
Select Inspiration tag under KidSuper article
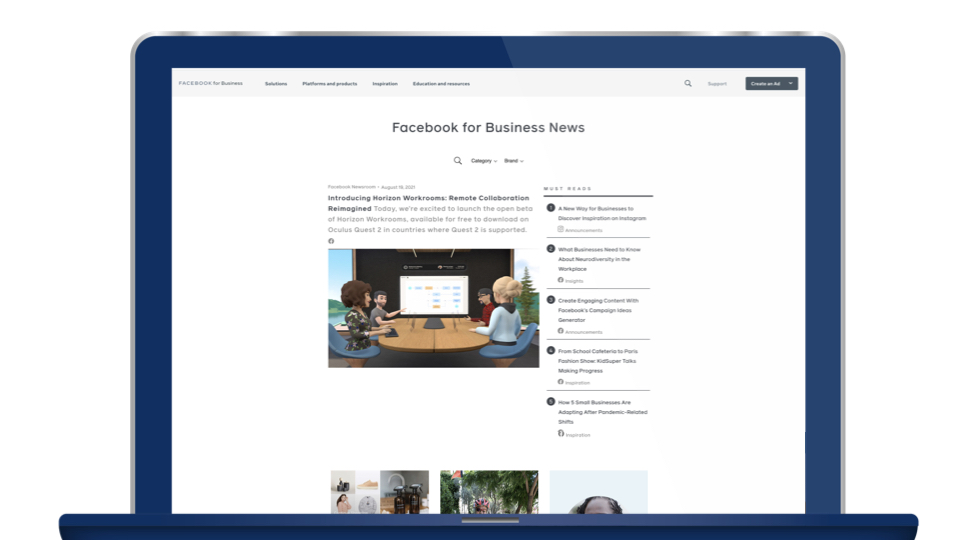pyautogui.click(x=577, y=383)
